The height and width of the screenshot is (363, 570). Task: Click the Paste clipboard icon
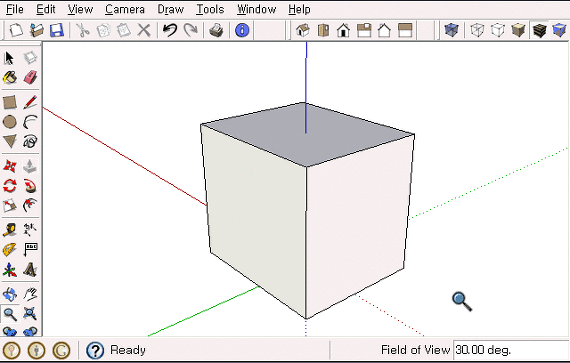(x=124, y=30)
